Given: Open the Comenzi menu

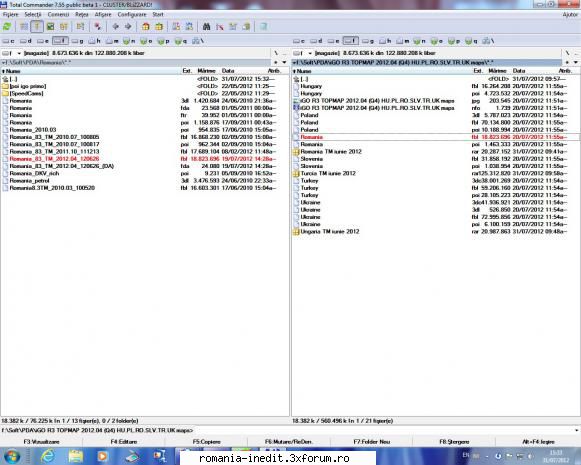Looking at the screenshot, I should pos(58,14).
